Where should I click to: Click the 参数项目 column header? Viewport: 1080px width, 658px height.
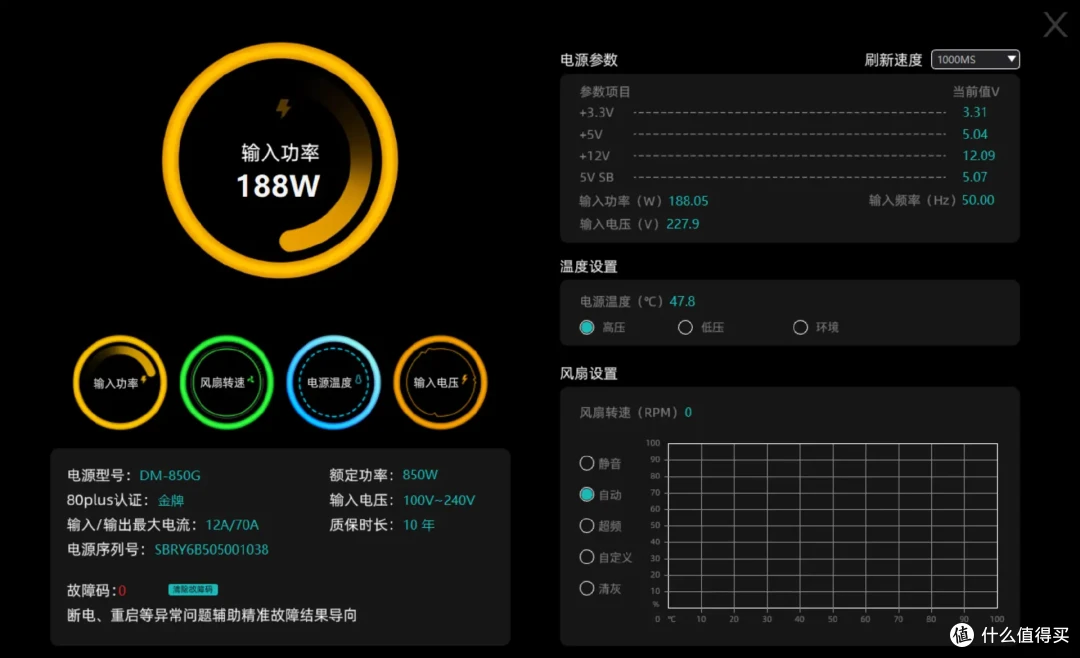[x=605, y=92]
